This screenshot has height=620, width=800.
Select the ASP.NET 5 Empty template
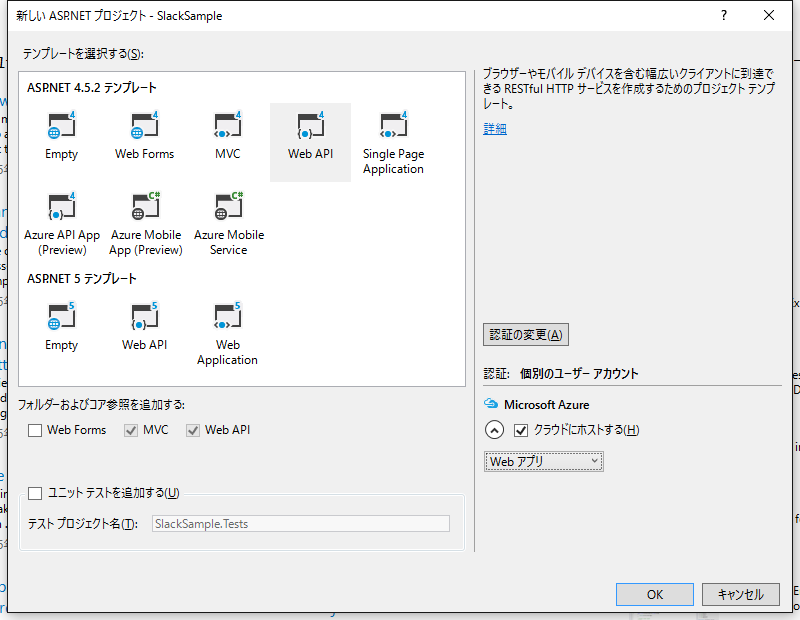pos(61,327)
